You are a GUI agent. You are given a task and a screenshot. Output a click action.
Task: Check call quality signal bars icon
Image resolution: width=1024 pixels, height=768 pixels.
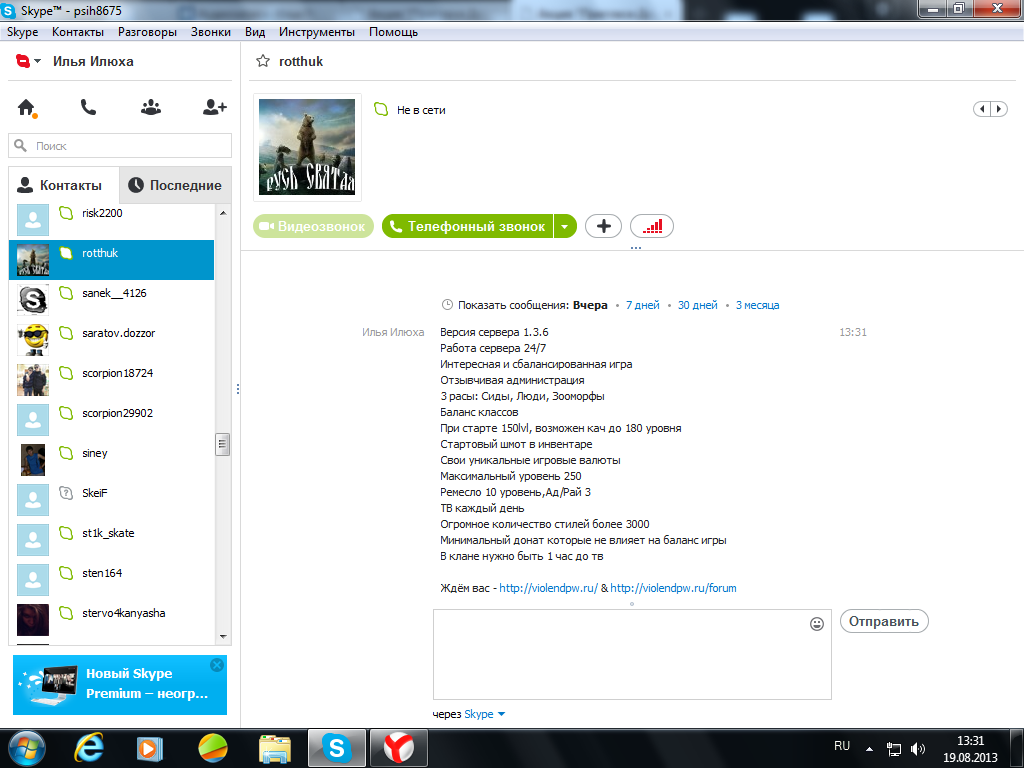[652, 226]
